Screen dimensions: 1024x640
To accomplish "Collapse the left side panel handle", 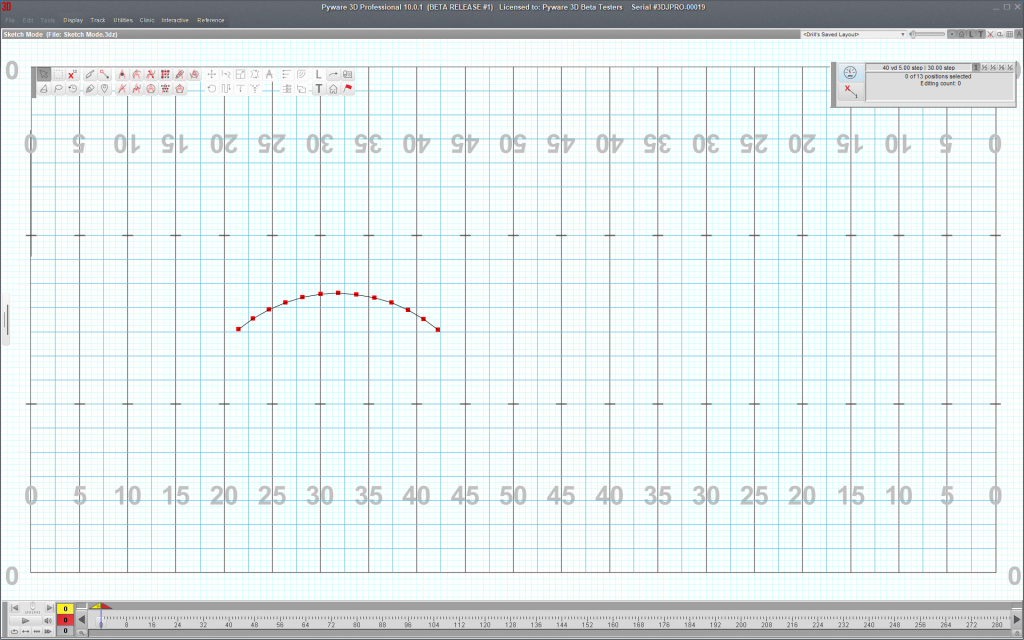I will (x=5, y=320).
